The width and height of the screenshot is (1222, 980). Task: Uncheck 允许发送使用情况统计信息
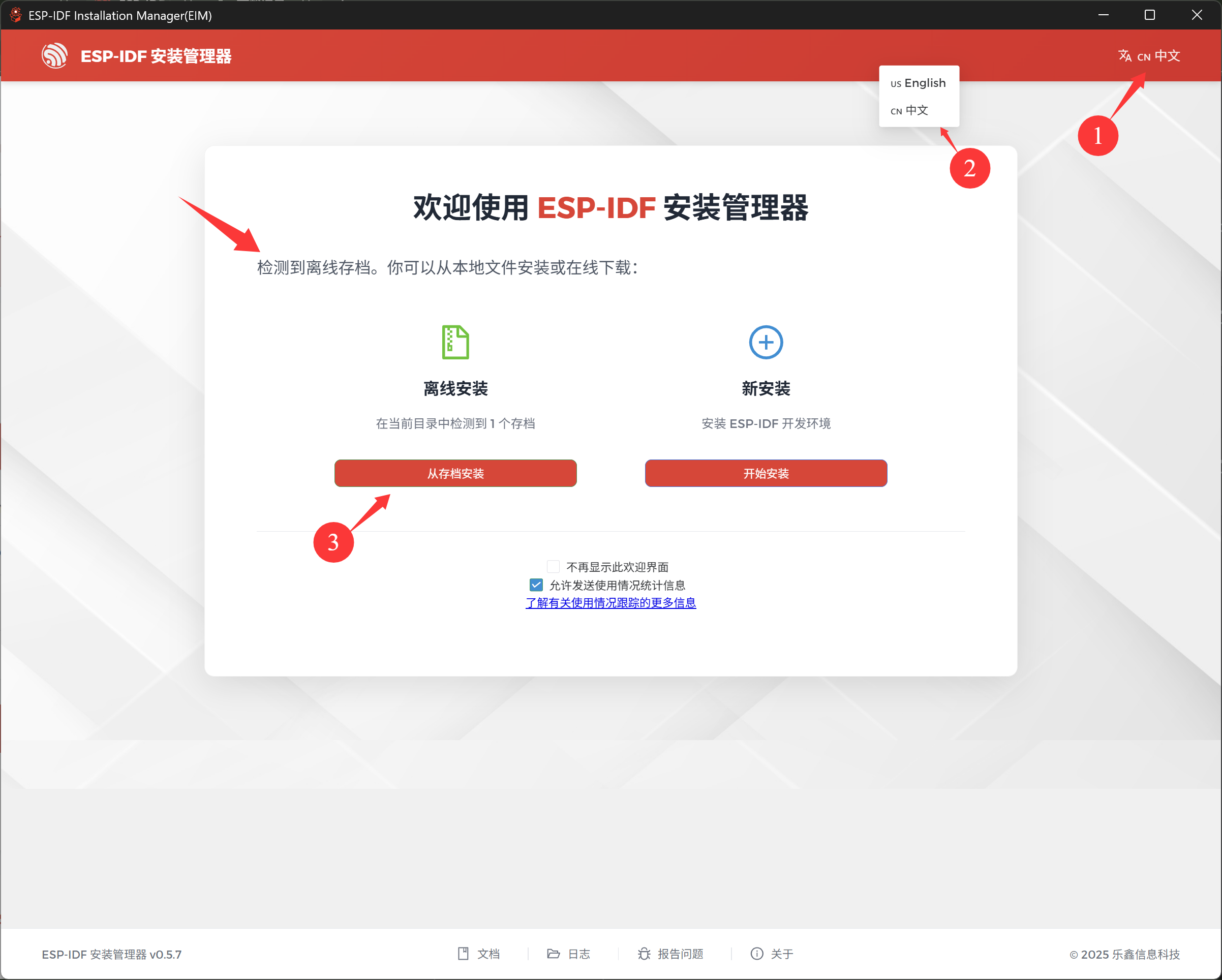[536, 585]
